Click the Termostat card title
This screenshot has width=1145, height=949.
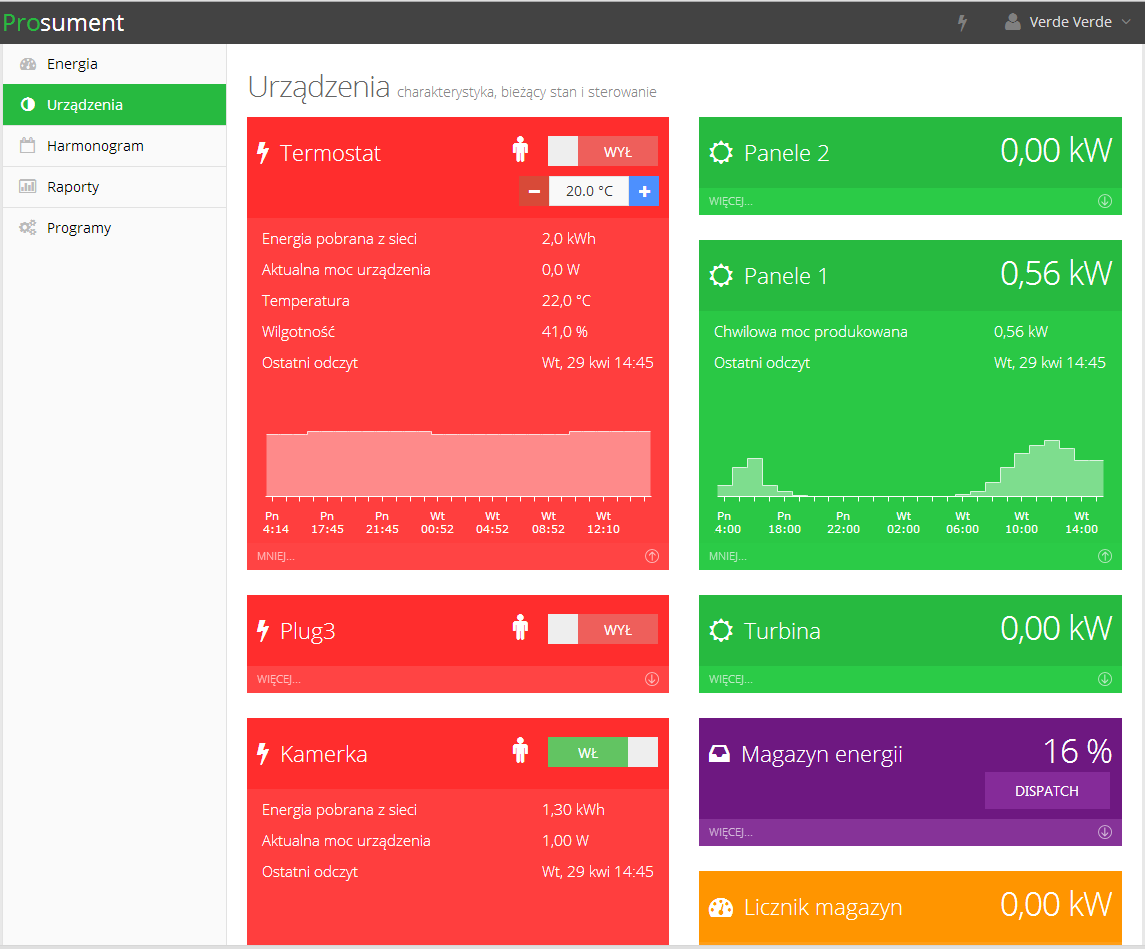coord(330,153)
